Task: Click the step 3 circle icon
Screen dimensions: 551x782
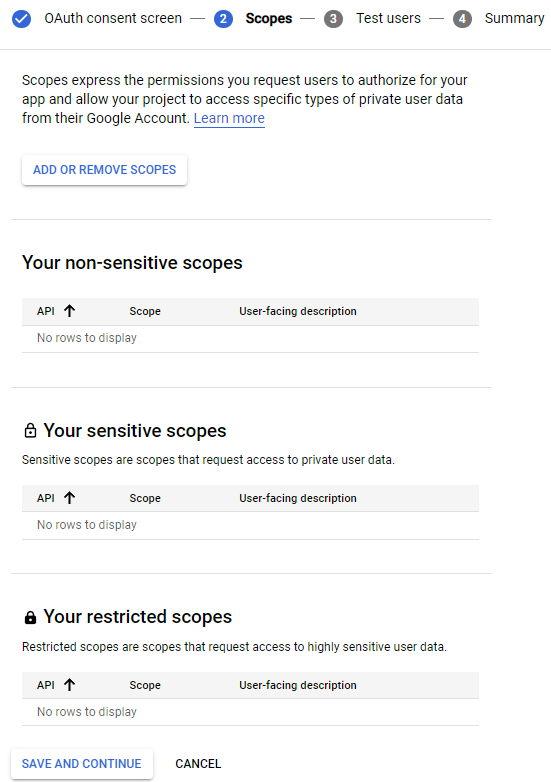Action: click(x=333, y=19)
